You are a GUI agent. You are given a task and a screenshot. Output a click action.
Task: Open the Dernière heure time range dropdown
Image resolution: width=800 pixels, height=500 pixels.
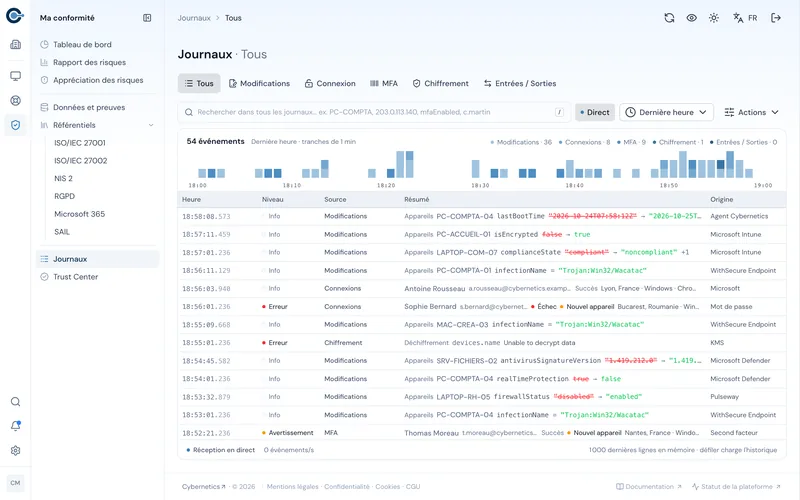coord(666,112)
